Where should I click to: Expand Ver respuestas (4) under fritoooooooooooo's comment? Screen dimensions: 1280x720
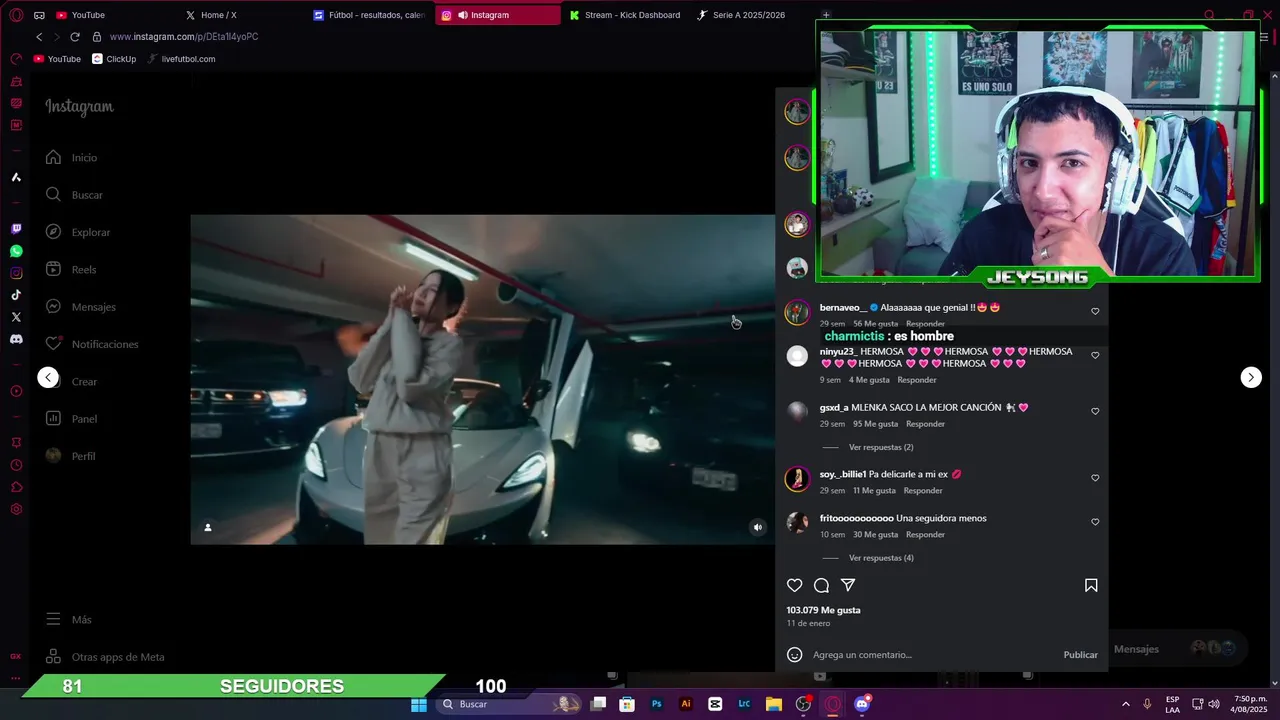click(880, 558)
